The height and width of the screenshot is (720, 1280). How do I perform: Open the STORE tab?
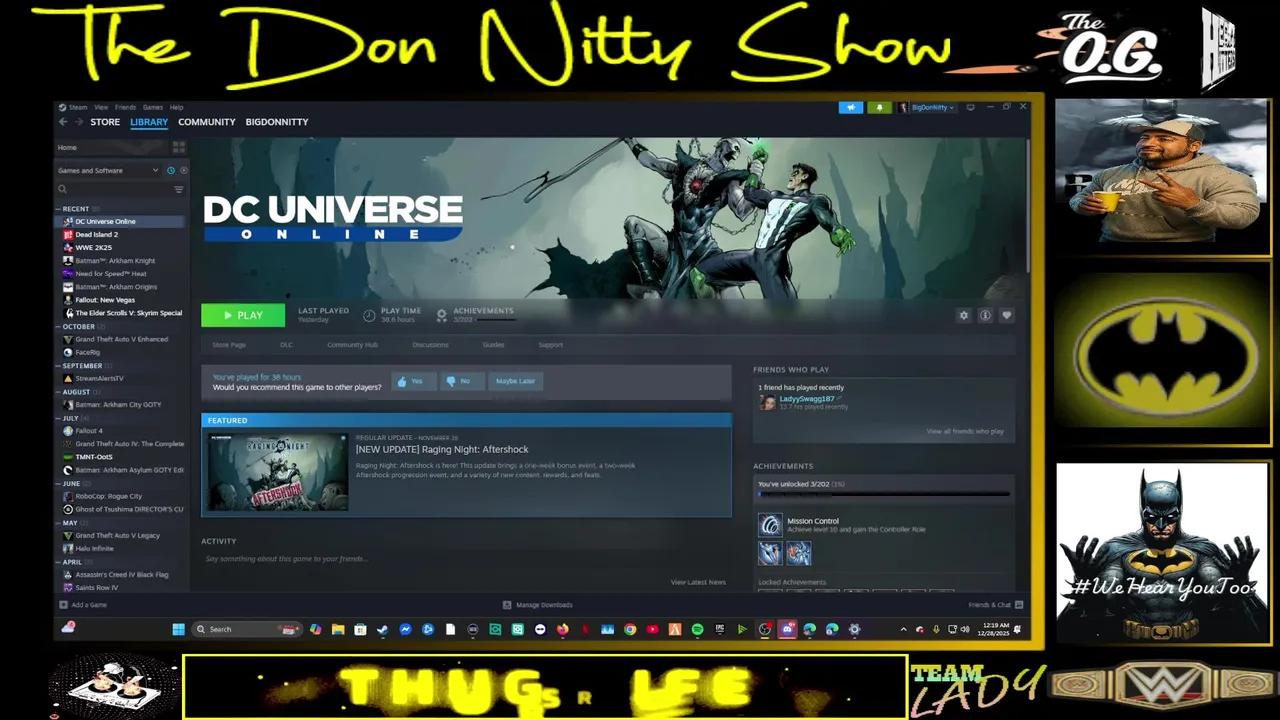click(x=105, y=122)
